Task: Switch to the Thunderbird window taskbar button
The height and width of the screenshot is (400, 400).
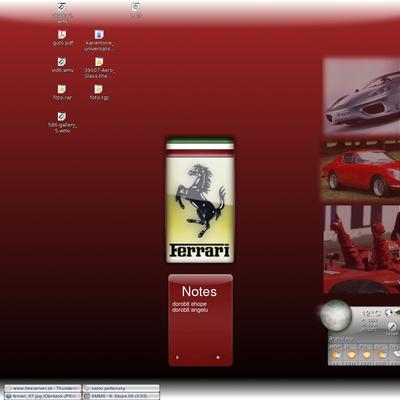Action: (43, 388)
